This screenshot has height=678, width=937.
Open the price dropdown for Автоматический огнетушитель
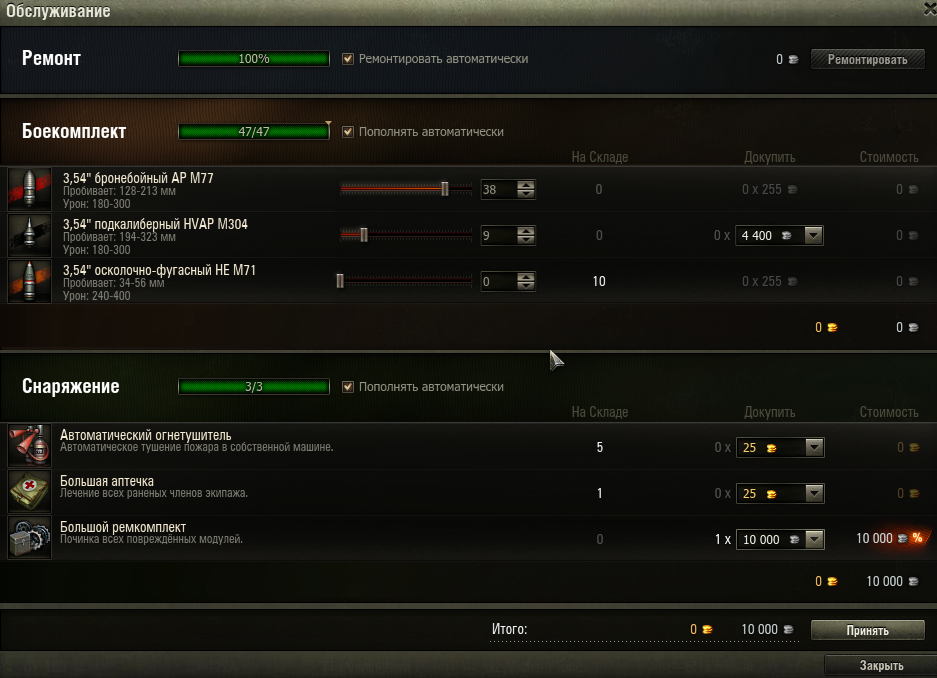pos(780,447)
